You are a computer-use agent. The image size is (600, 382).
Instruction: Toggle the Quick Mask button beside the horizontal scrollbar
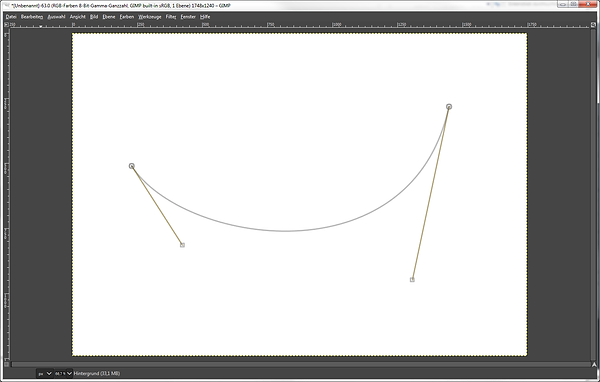tap(6, 364)
